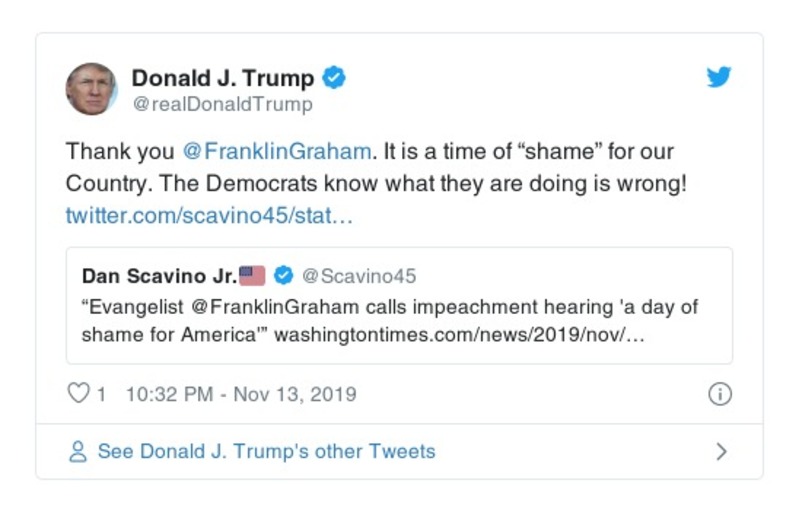The width and height of the screenshot is (799, 515).
Task: Click the @Scavino45 handle
Action: [359, 276]
